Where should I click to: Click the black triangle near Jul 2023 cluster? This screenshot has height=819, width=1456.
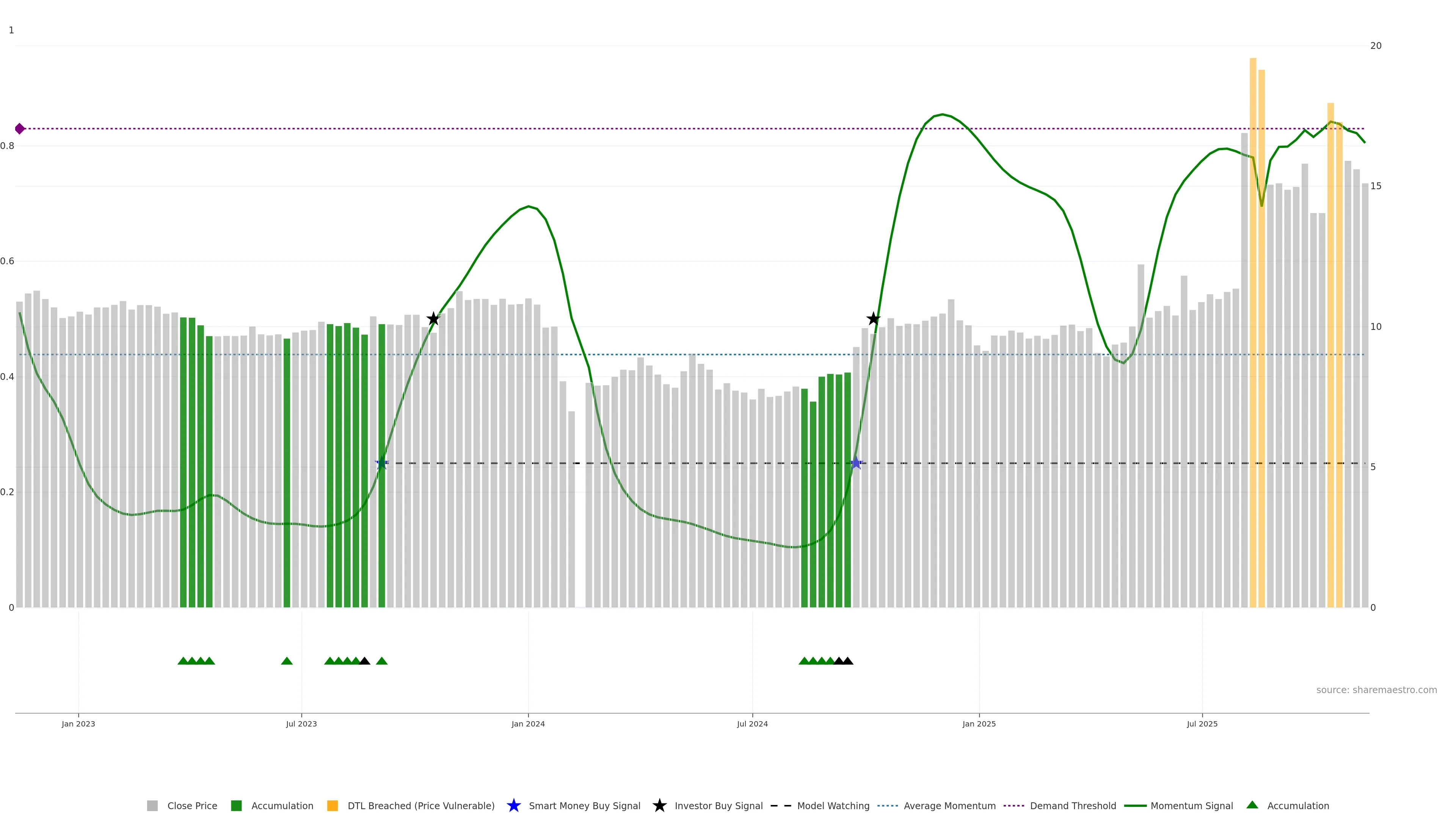point(364,661)
